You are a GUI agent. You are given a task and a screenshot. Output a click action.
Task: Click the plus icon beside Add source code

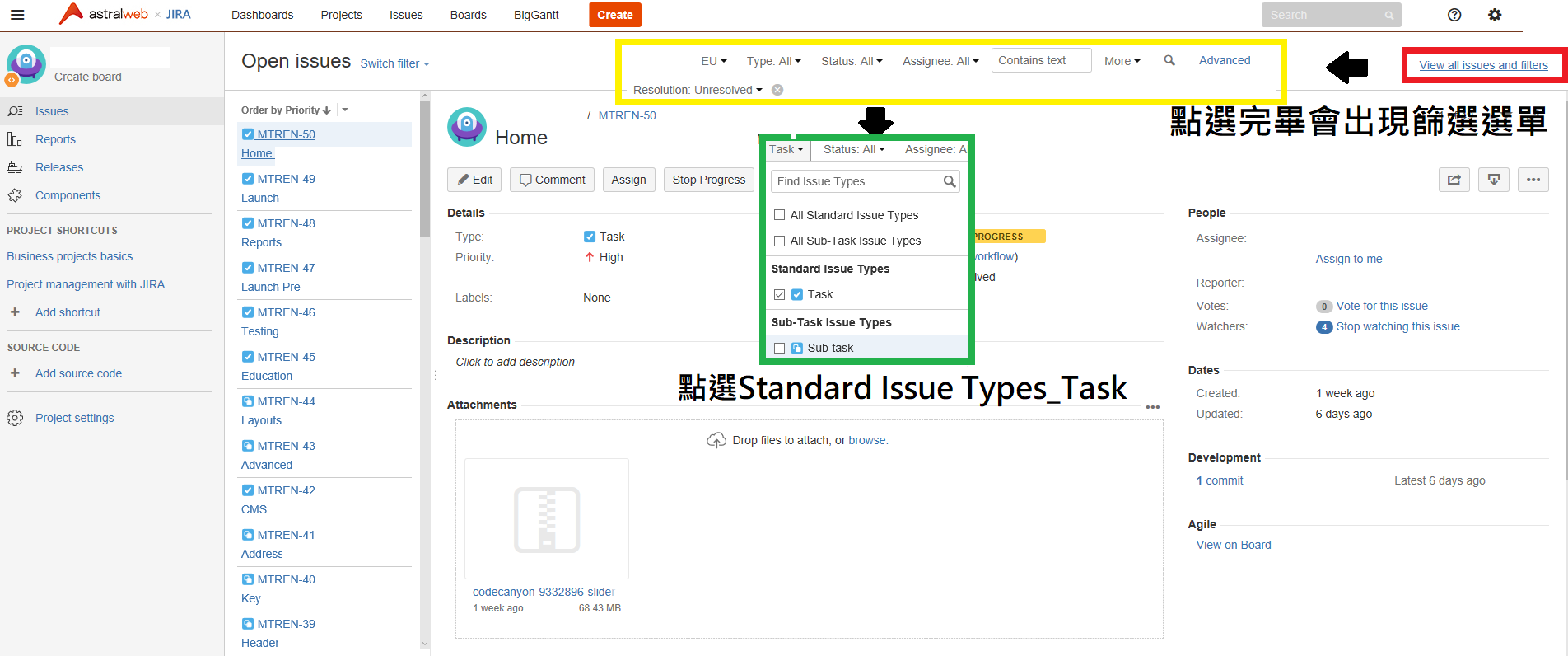coord(15,373)
